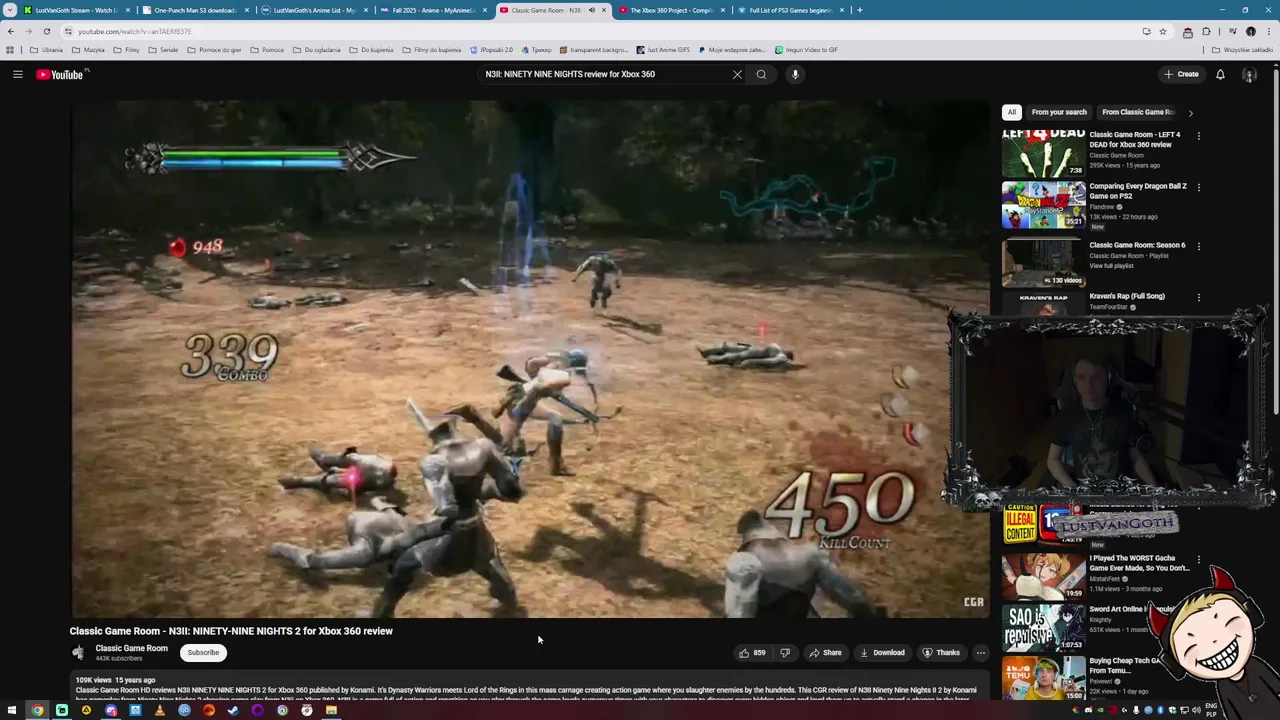
Task: Open more actions ellipsis under video
Action: pos(980,653)
